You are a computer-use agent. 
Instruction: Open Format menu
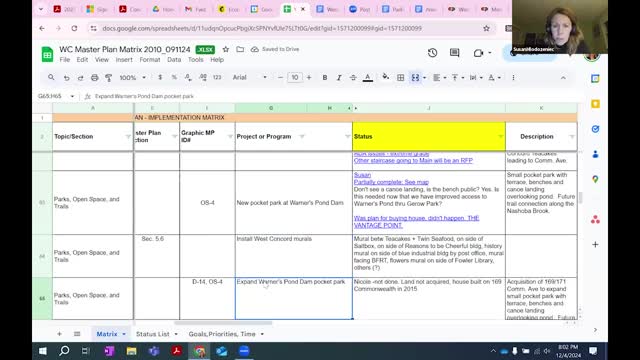click(150, 60)
